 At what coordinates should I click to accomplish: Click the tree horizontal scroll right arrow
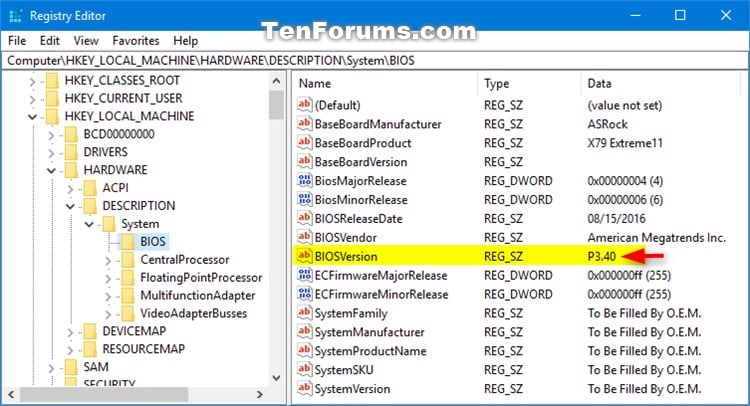[x=260, y=395]
